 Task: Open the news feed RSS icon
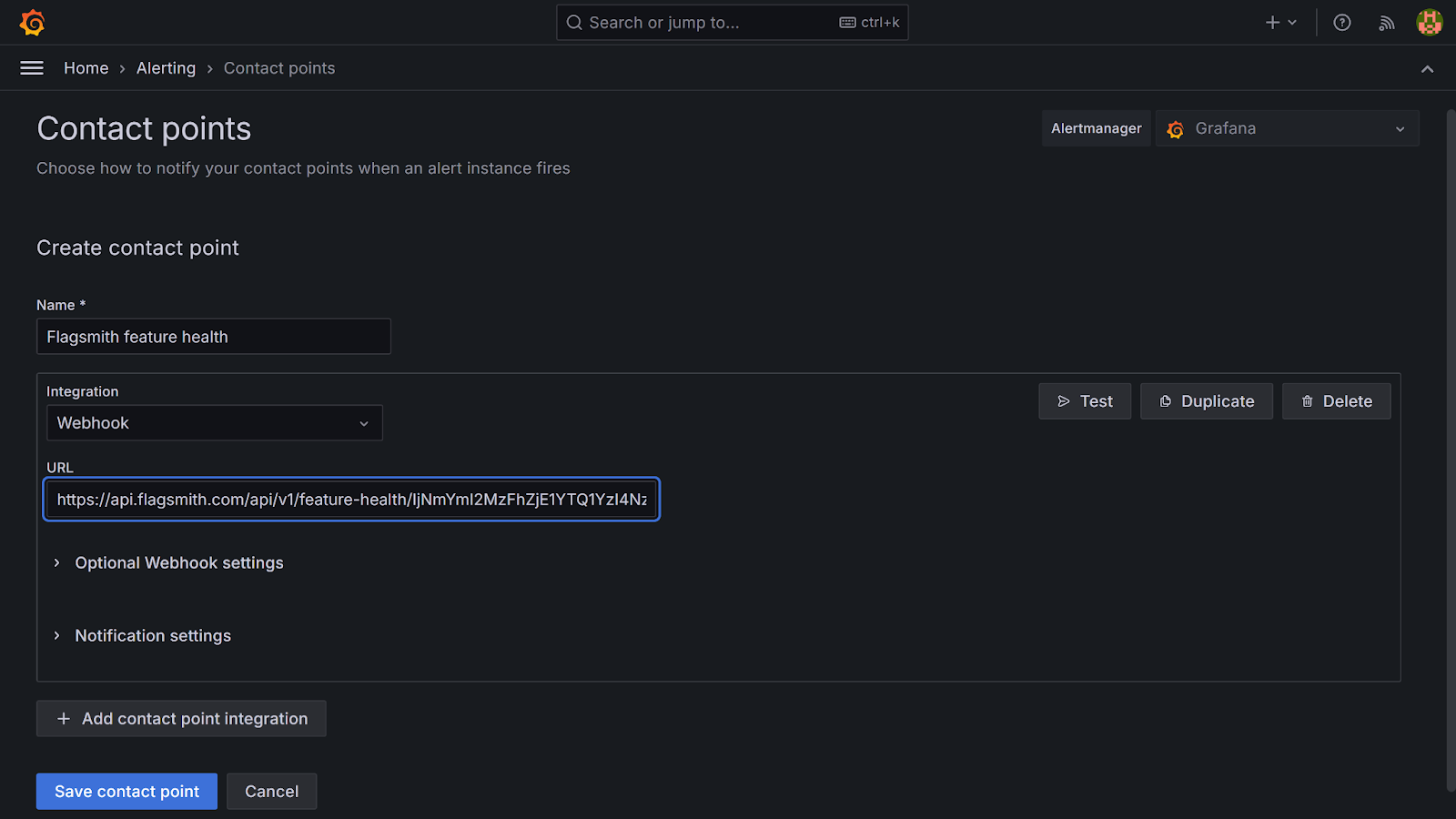1386,23
